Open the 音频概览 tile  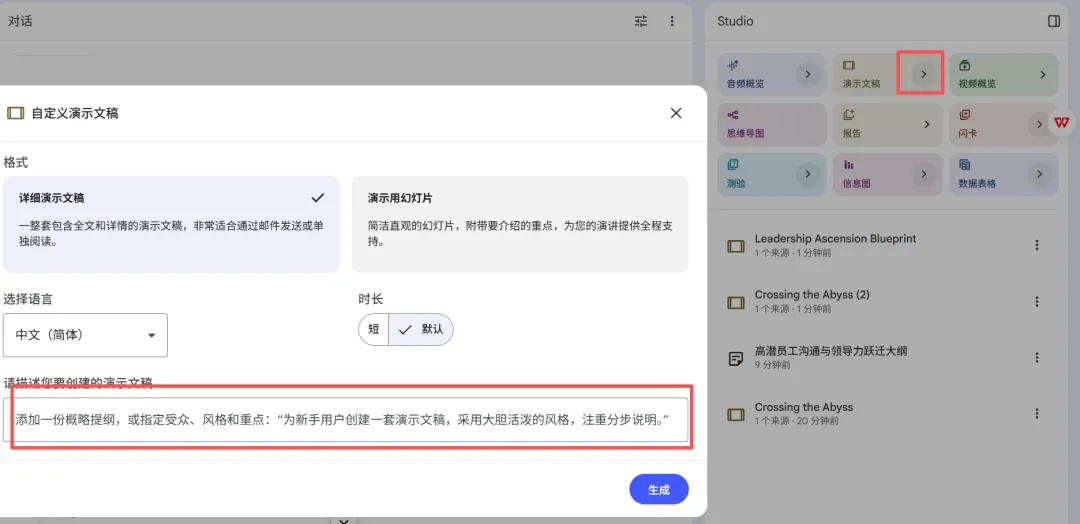click(771, 74)
